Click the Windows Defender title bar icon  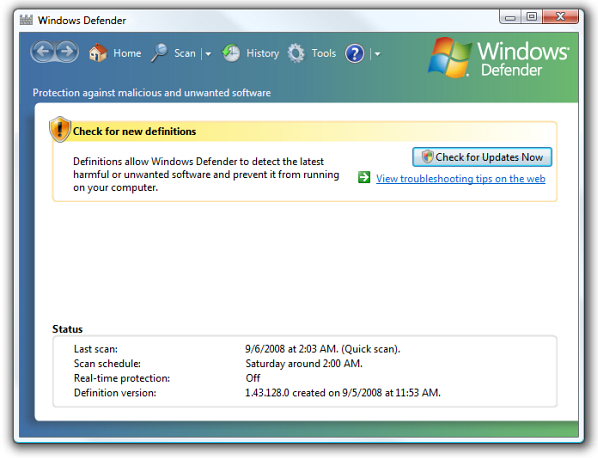26,20
